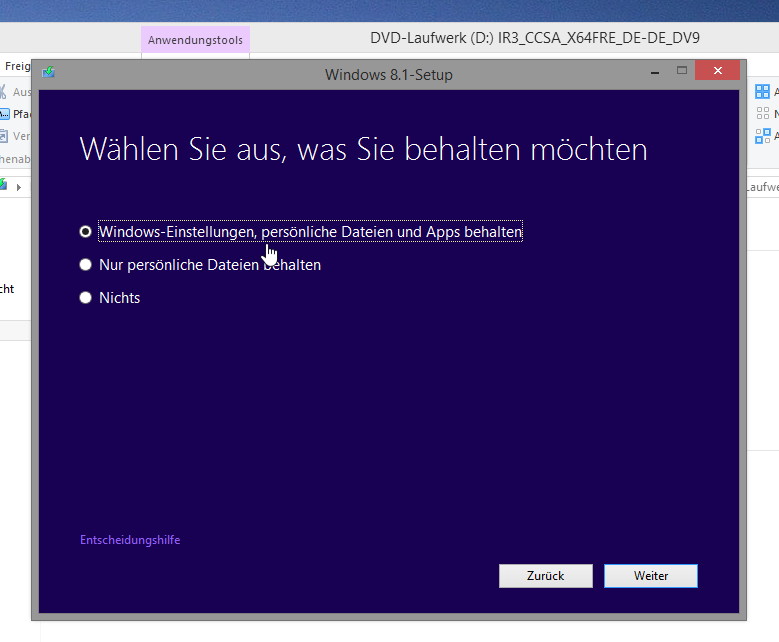The height and width of the screenshot is (642, 779).
Task: Open the Anwendungstools tab in Explorer
Action: (x=195, y=40)
